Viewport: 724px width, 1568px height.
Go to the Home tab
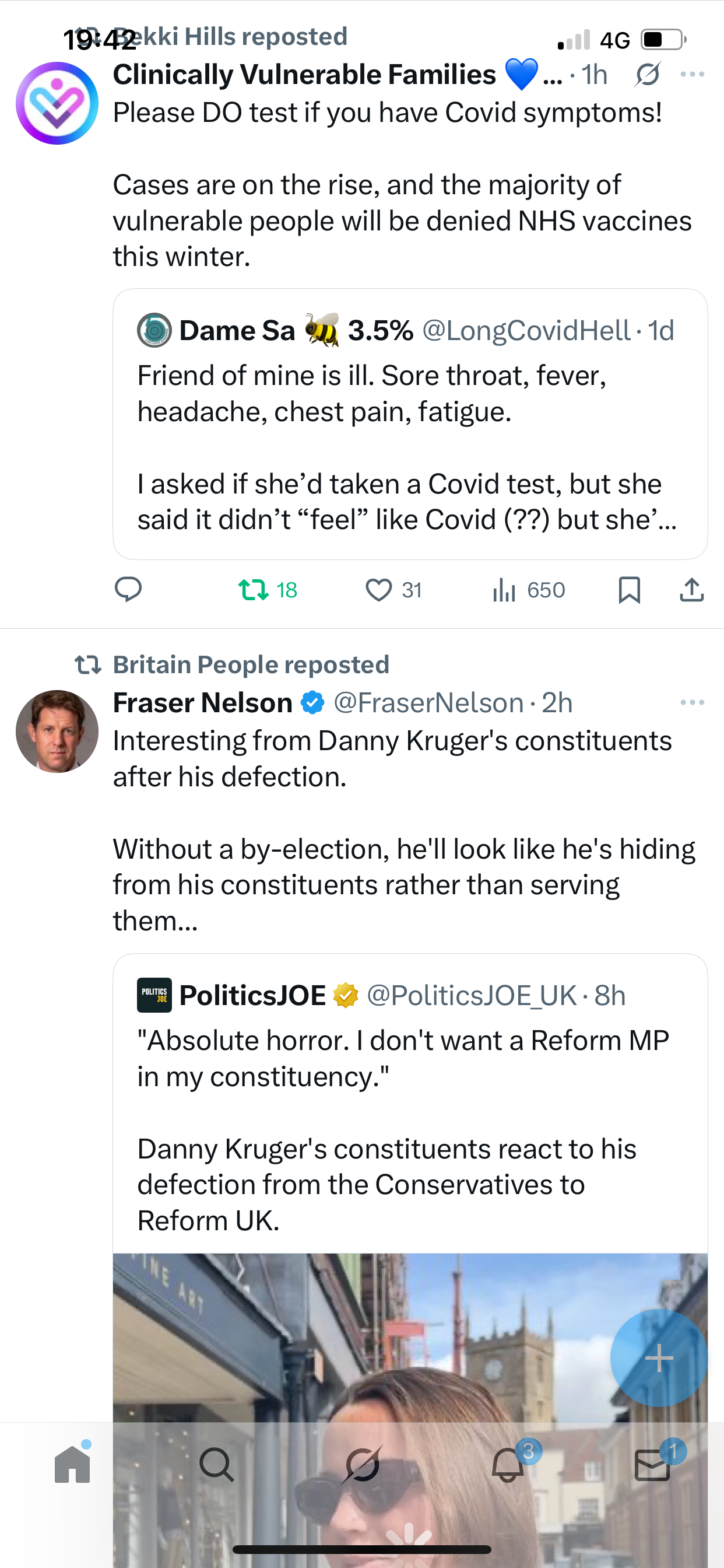pos(72,1464)
